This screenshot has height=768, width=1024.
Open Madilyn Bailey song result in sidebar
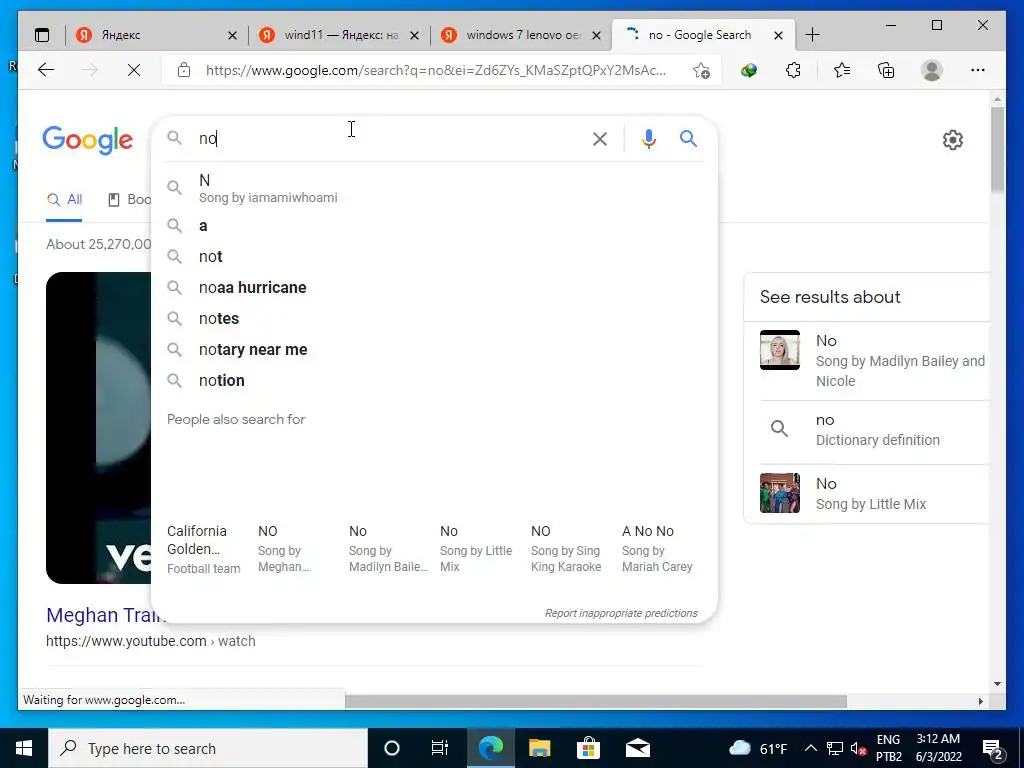874,360
